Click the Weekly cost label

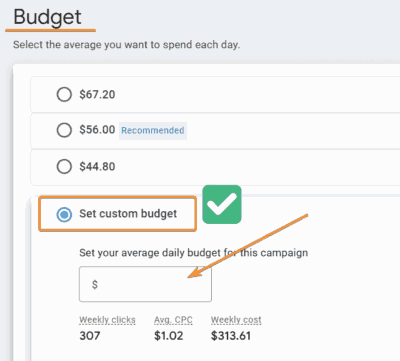coord(236,320)
